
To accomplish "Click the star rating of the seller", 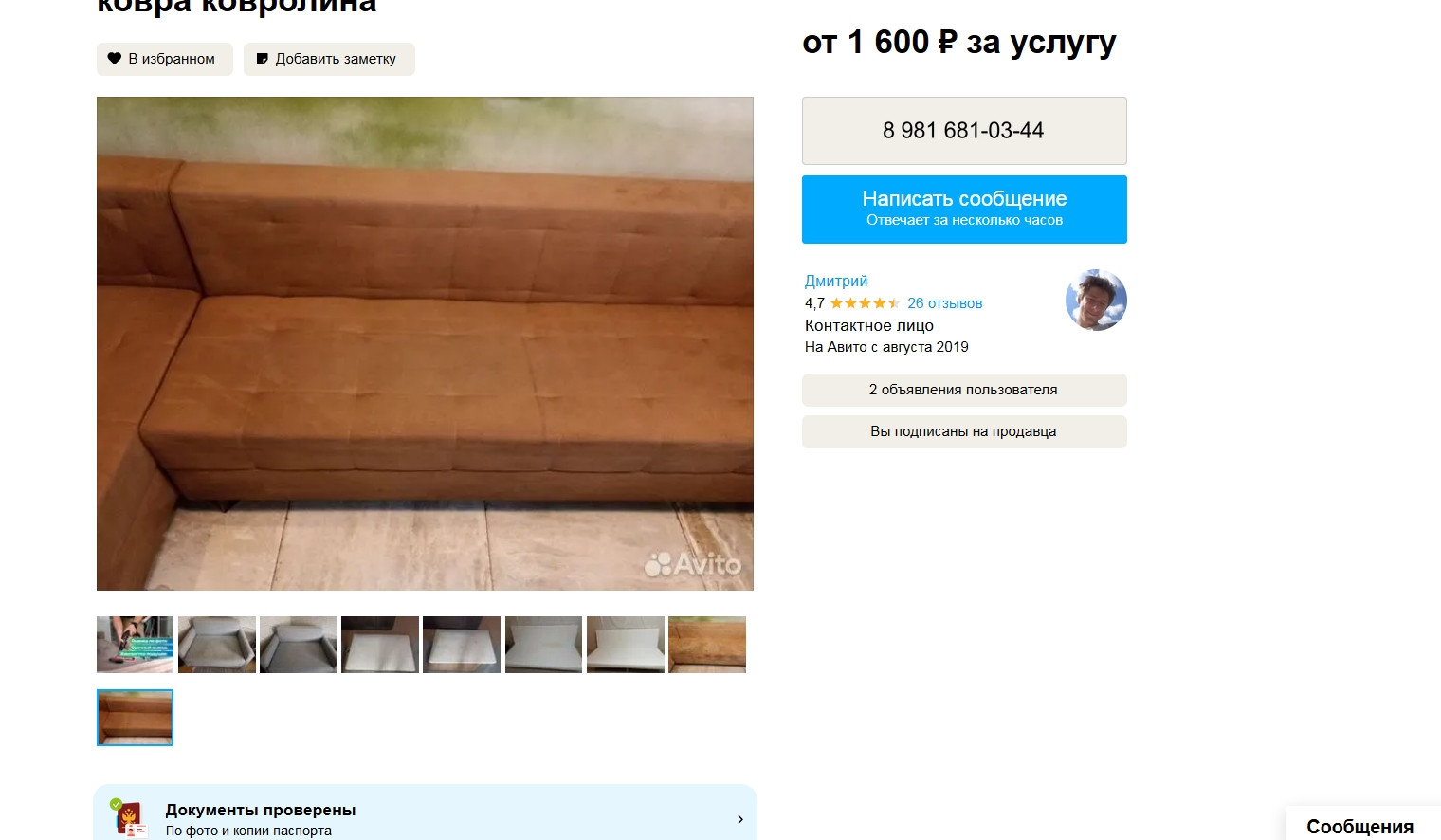I will coord(865,303).
